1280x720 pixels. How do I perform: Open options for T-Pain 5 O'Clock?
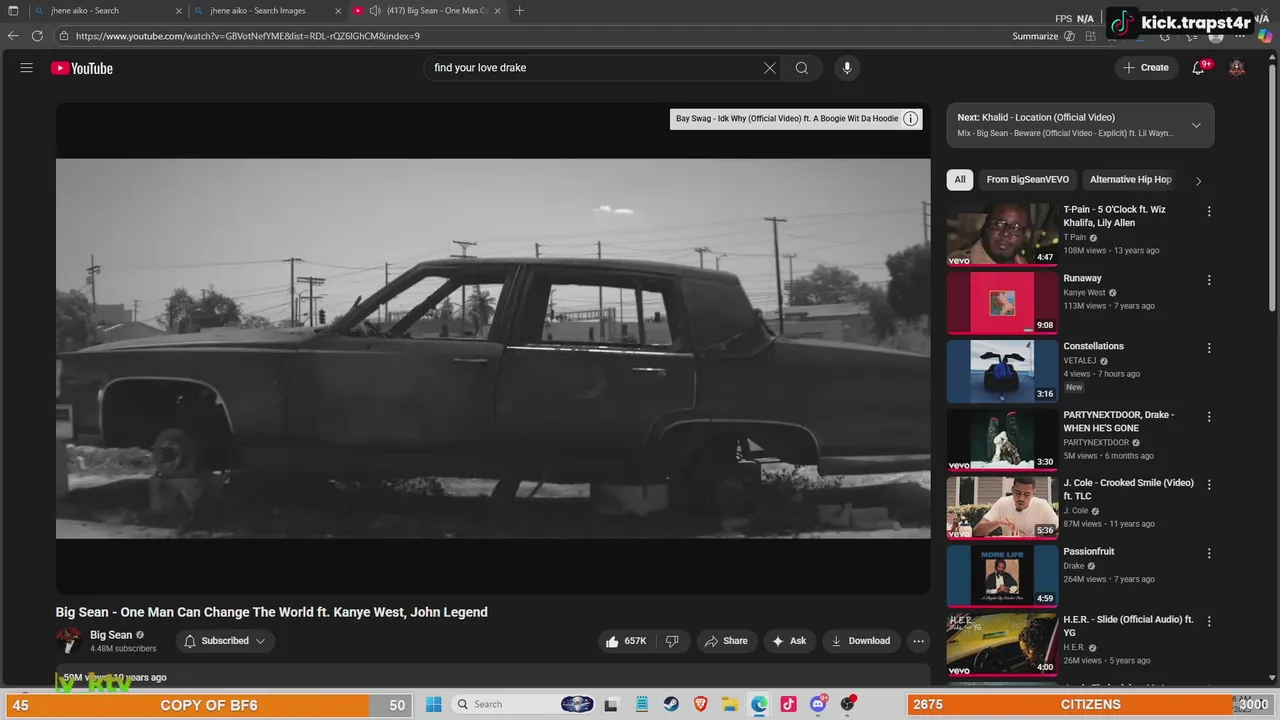(x=1209, y=212)
